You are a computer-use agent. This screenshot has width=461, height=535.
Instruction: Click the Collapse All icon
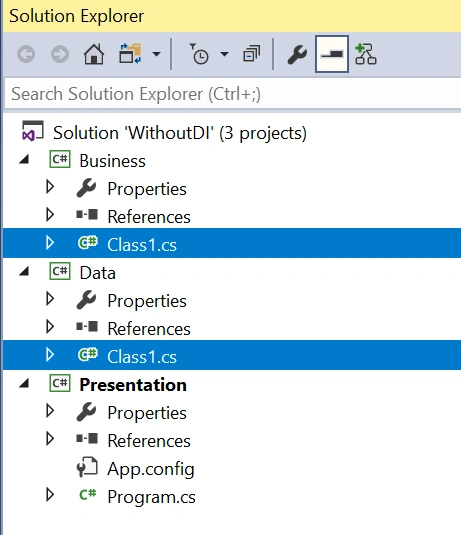(251, 54)
